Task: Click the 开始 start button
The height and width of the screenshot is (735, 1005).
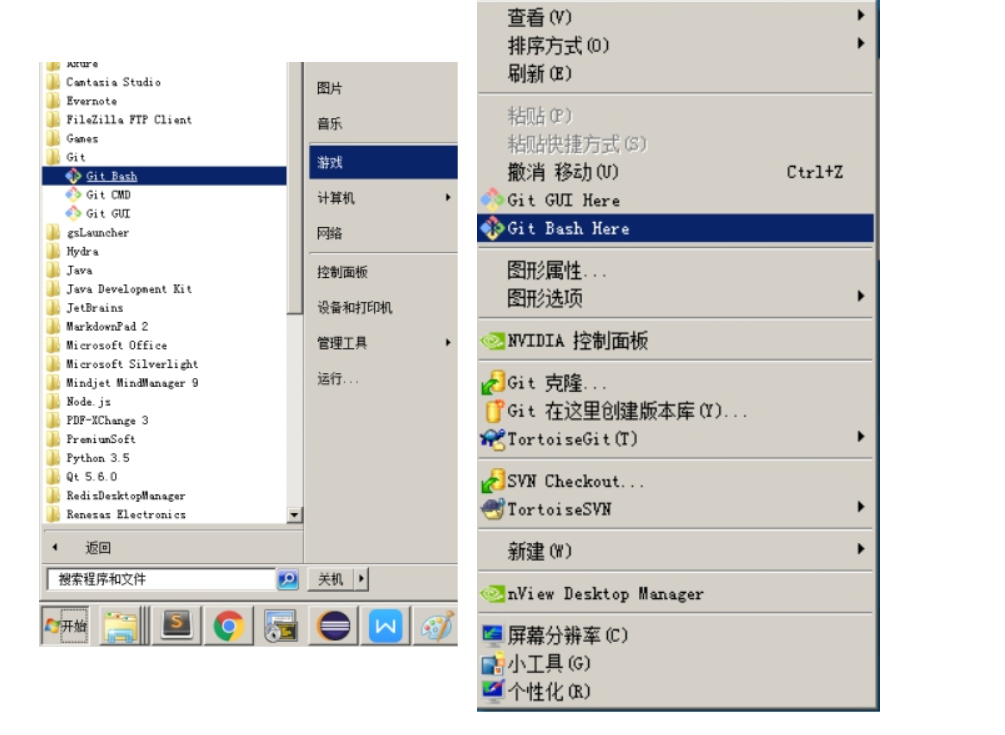Action: tap(65, 626)
